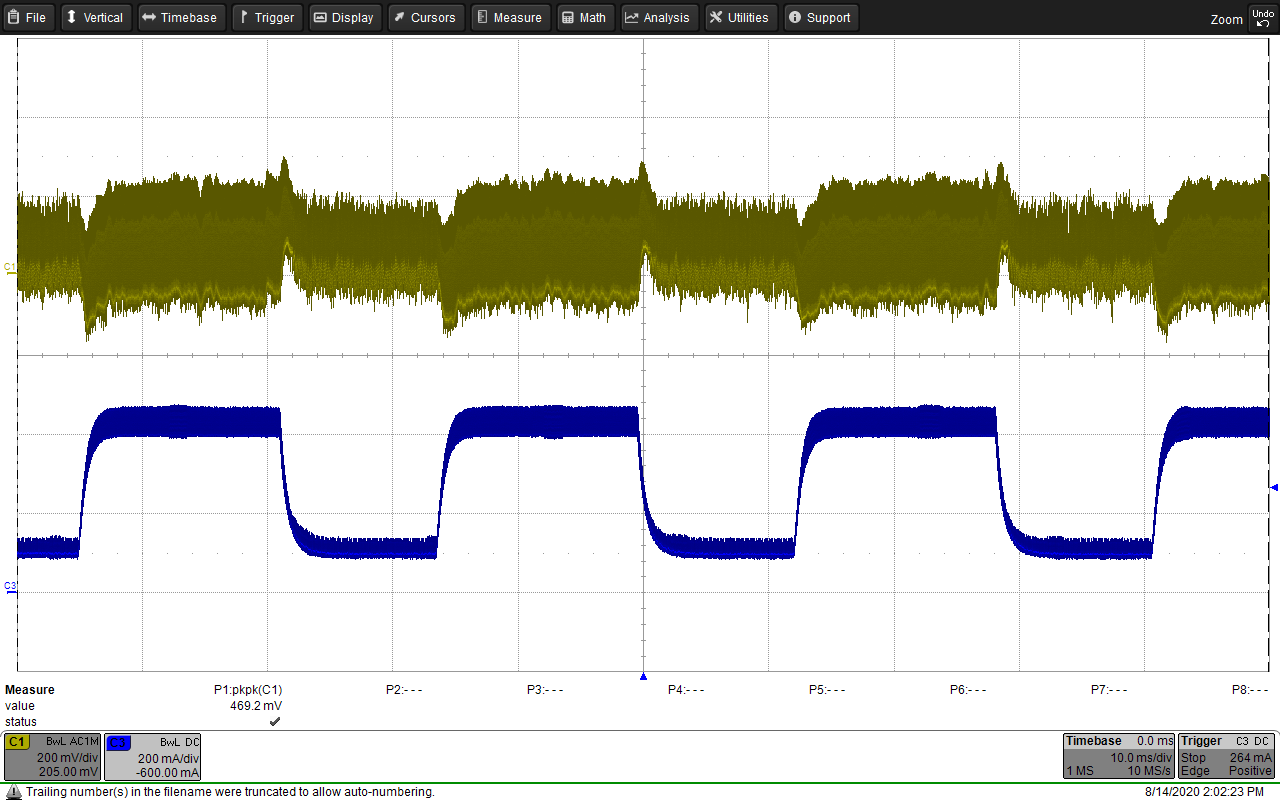Open the Timebase descriptor box
This screenshot has width=1280, height=800.
1118,757
